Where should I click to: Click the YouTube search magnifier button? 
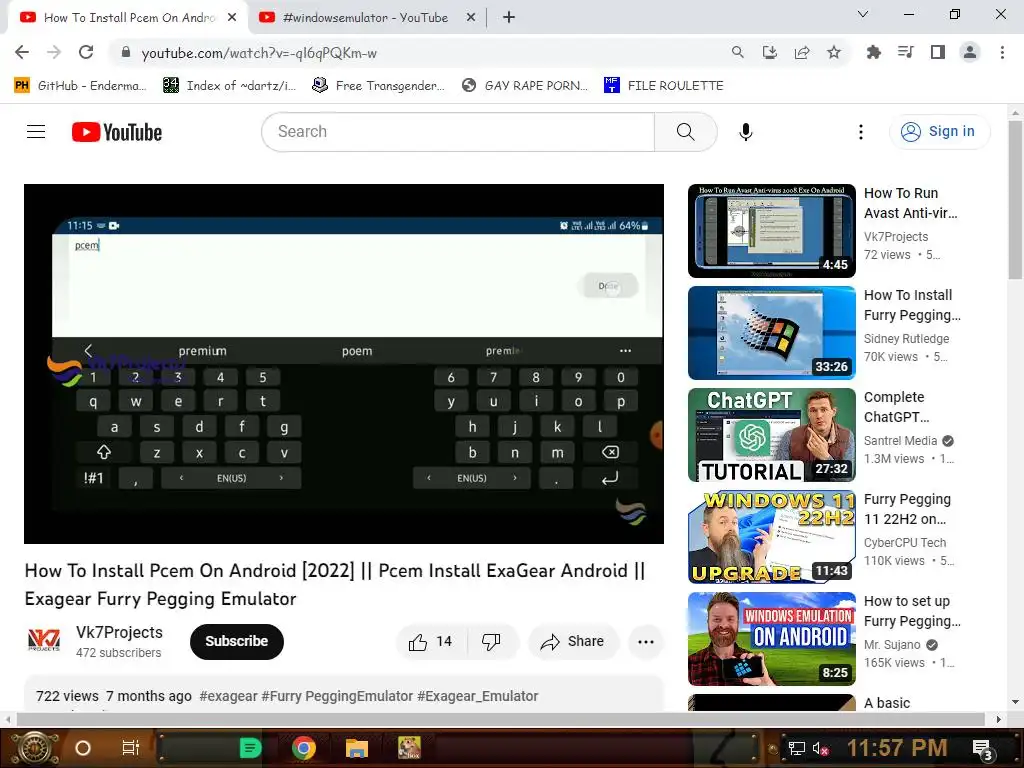686,132
